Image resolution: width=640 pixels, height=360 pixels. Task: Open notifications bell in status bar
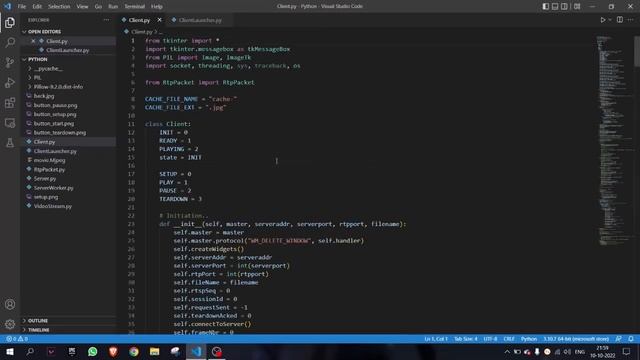coord(631,339)
